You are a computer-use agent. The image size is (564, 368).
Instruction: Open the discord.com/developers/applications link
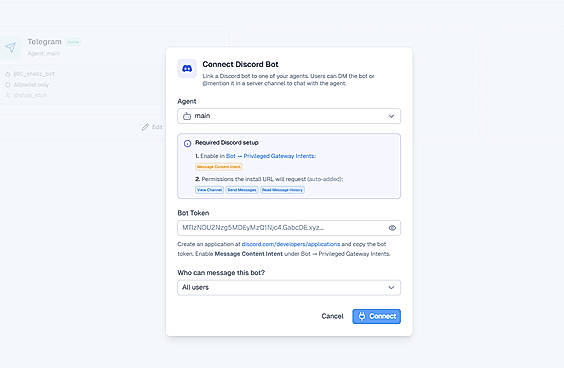[x=291, y=244]
